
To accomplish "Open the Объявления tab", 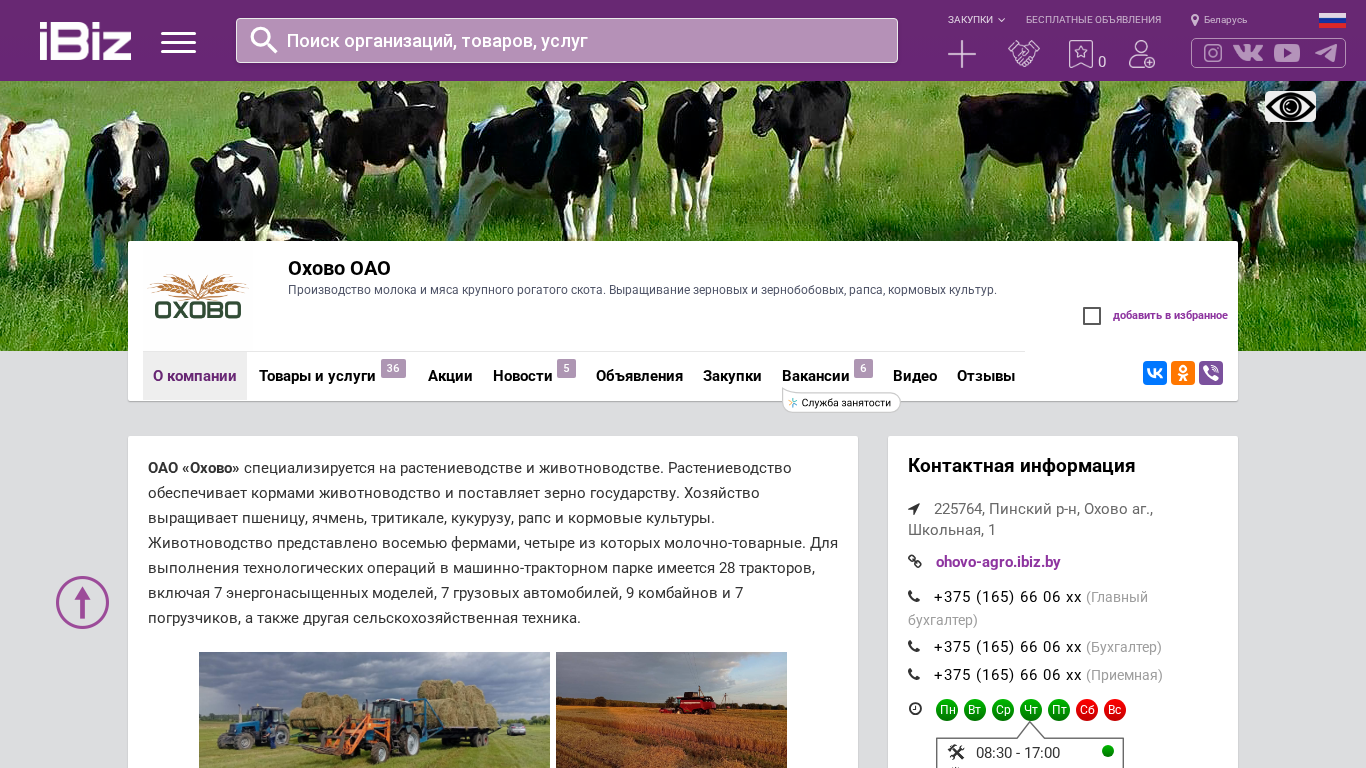I will point(639,376).
